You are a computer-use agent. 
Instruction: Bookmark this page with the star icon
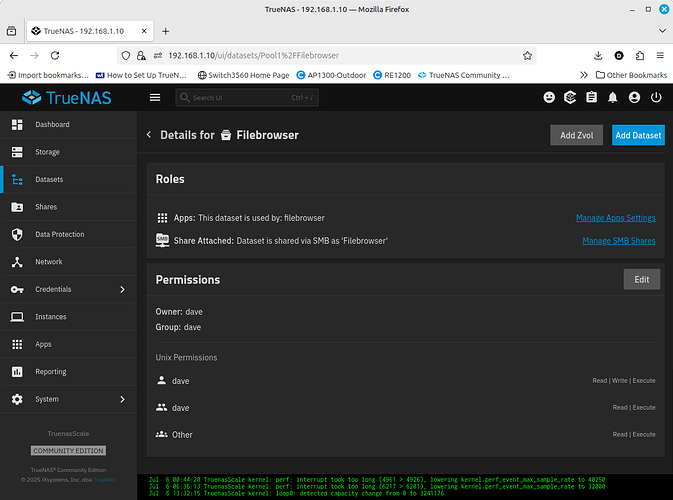pyautogui.click(x=527, y=55)
